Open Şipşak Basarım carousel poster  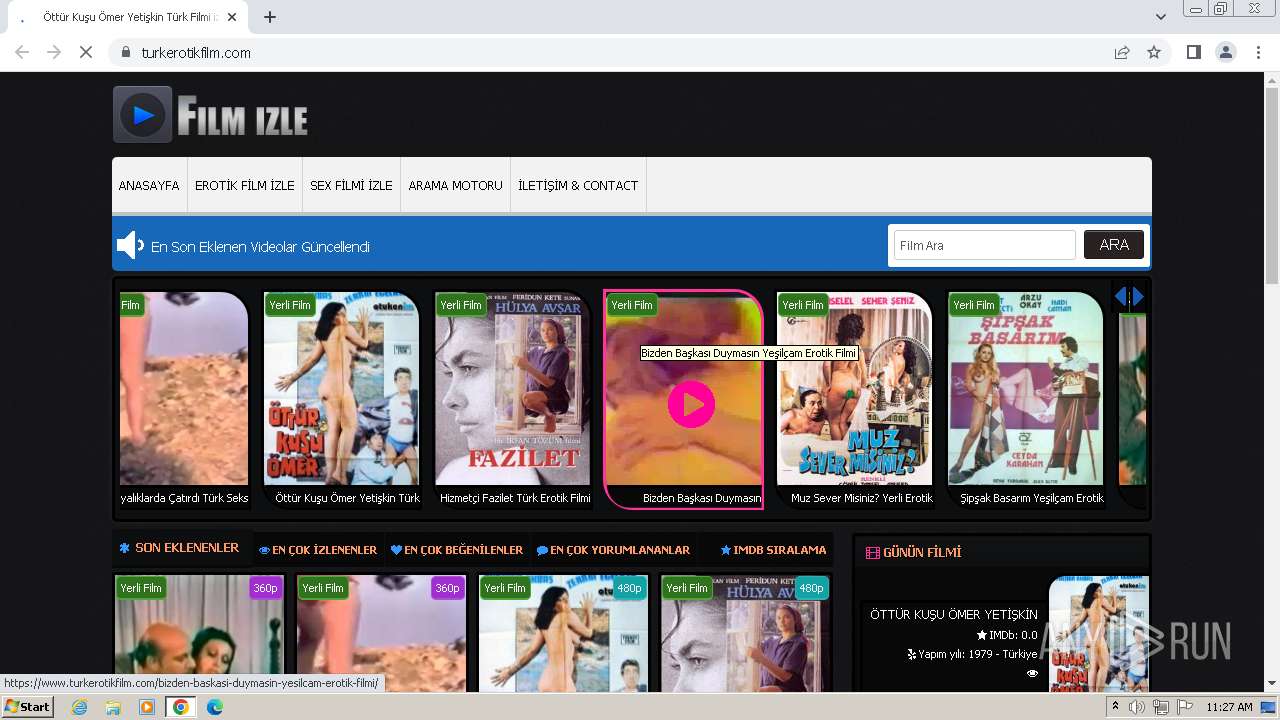coord(1026,389)
